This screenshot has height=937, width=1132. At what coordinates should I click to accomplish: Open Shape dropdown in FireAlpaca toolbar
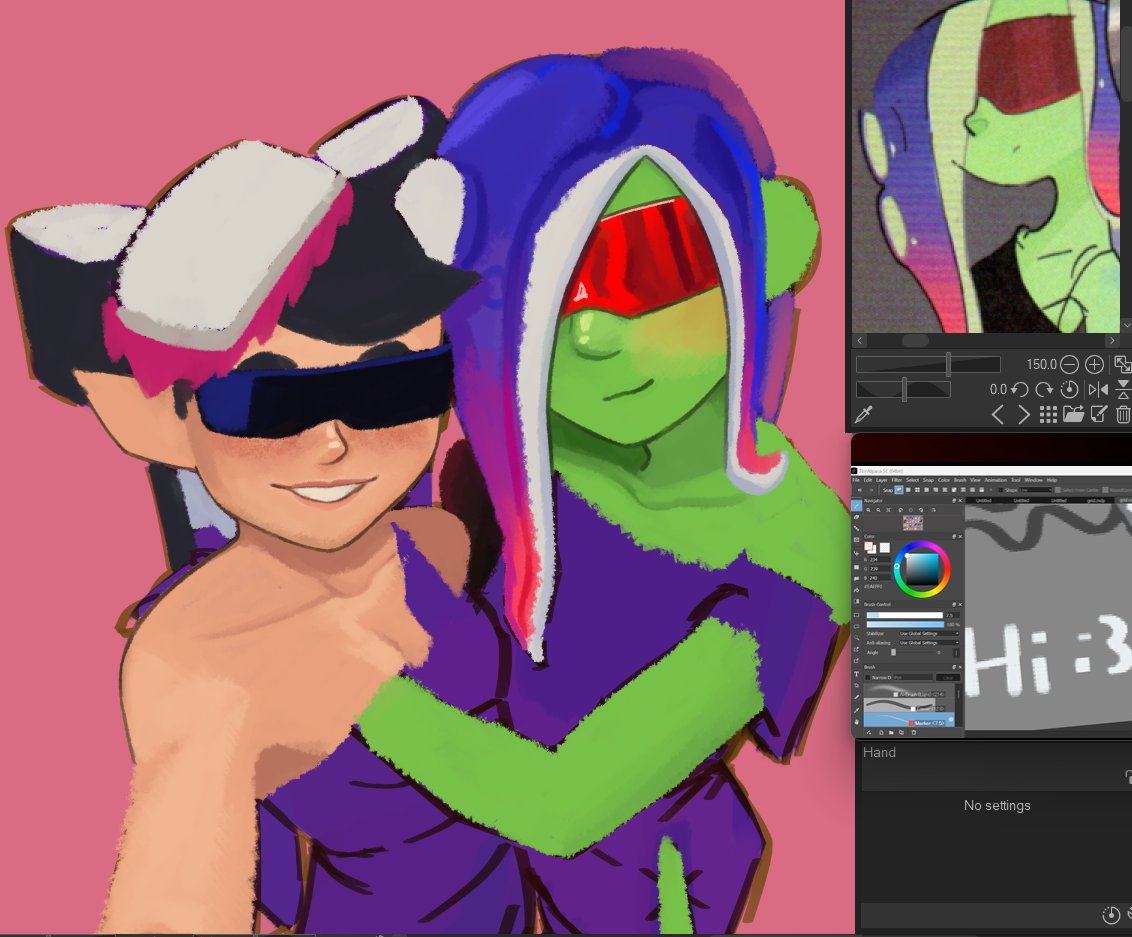tap(1036, 490)
